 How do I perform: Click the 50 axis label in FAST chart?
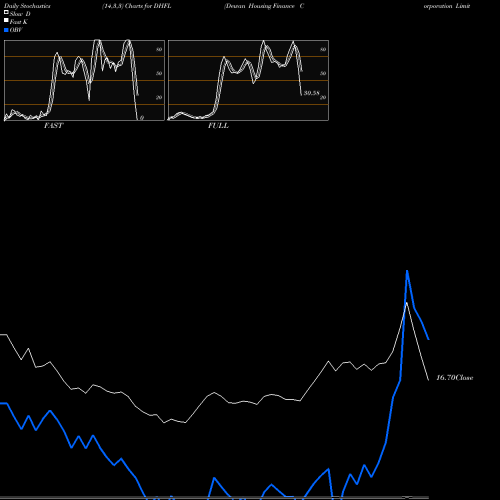pos(159,73)
